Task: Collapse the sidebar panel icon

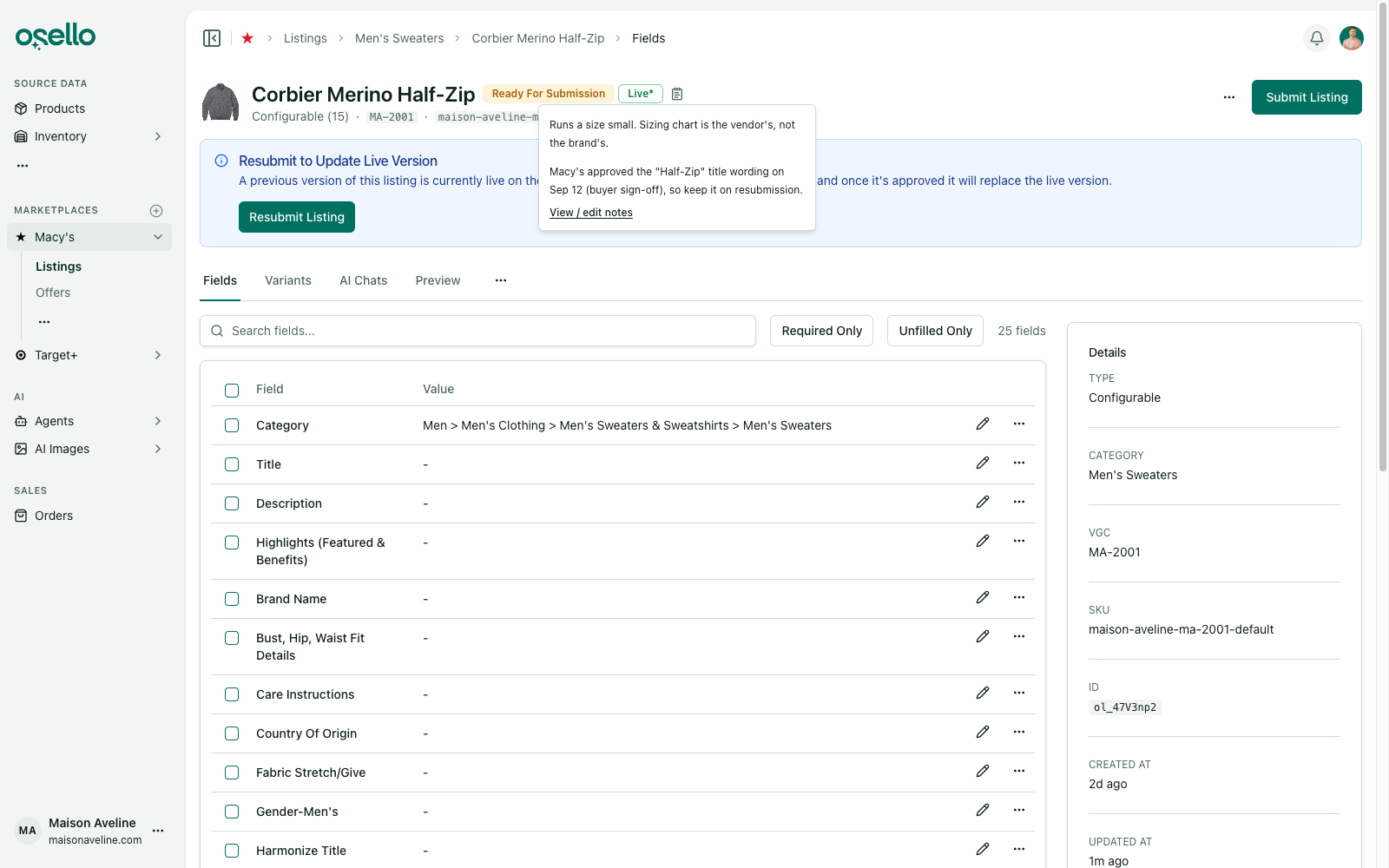Action: coord(212,38)
